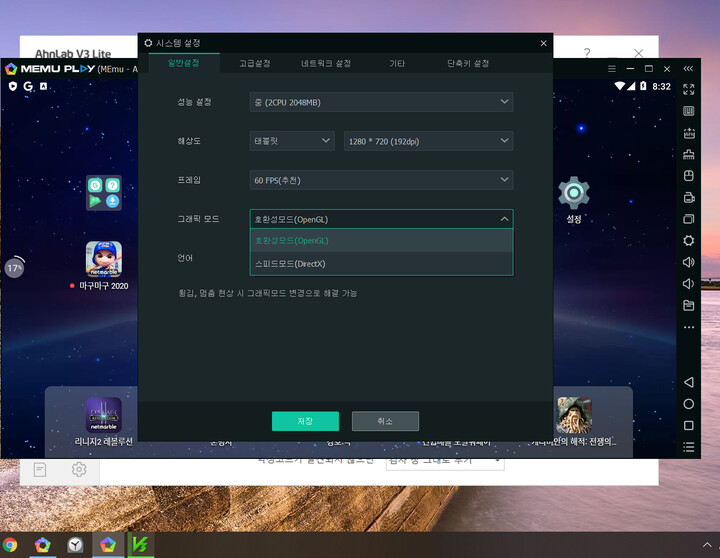Open the keyboard mapping icon in sidebar
This screenshot has height=558, width=720.
(x=688, y=111)
